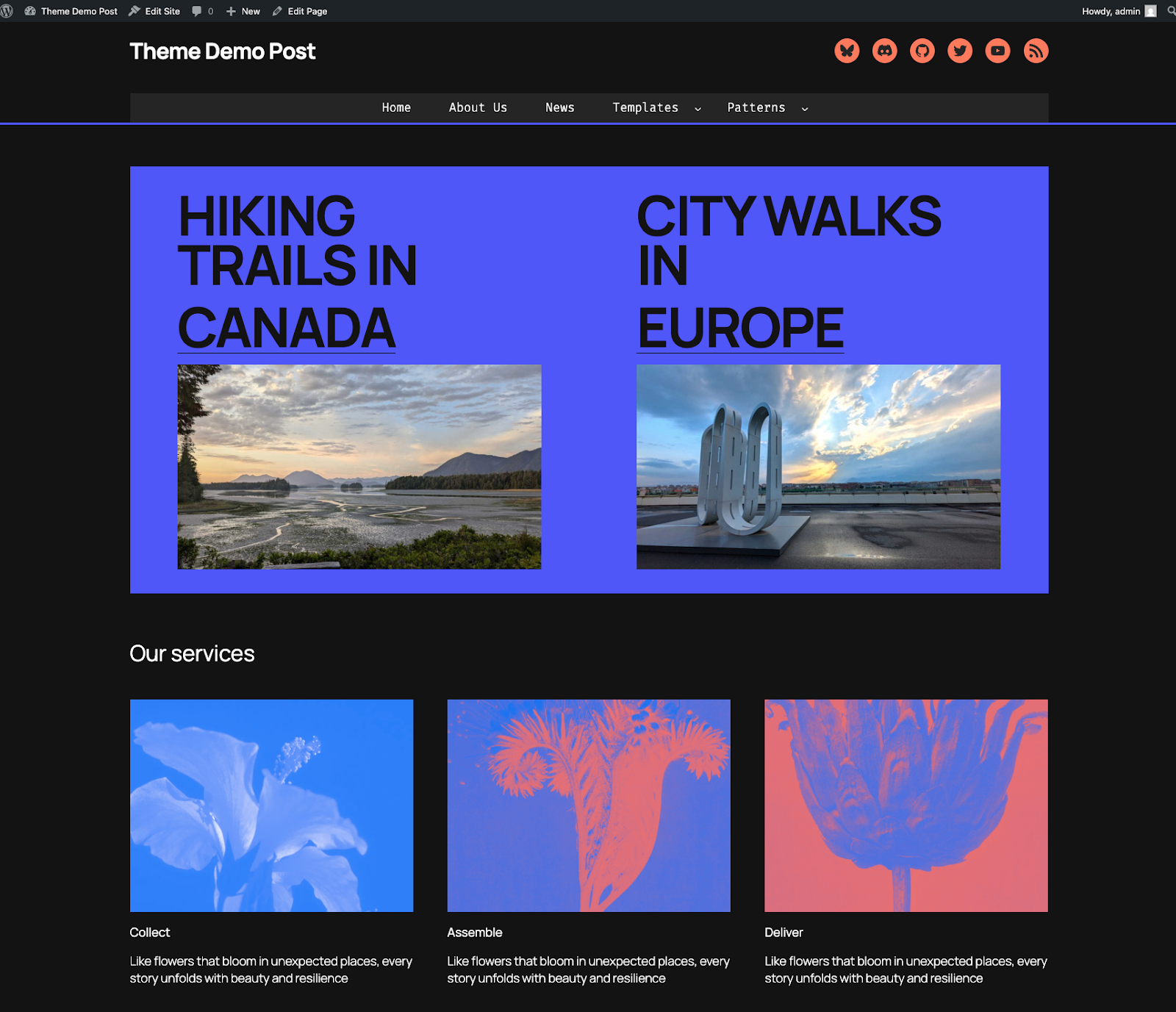The height and width of the screenshot is (1012, 1176).
Task: Open the CANADA hiking trails link
Action: pos(287,326)
